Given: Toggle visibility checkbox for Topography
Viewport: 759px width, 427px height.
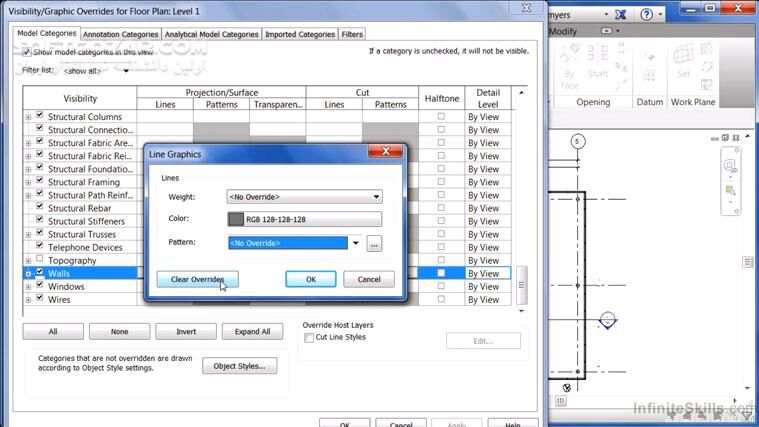Looking at the screenshot, I should click(x=40, y=260).
